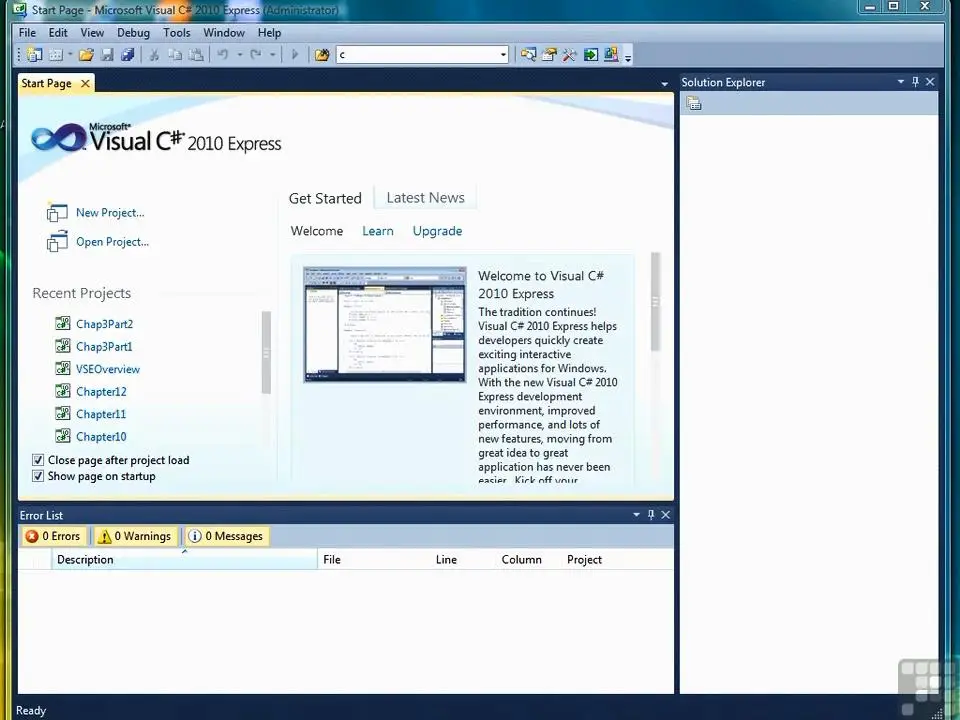
Task: Click the Chap3Part2 project file icon
Action: pos(62,323)
